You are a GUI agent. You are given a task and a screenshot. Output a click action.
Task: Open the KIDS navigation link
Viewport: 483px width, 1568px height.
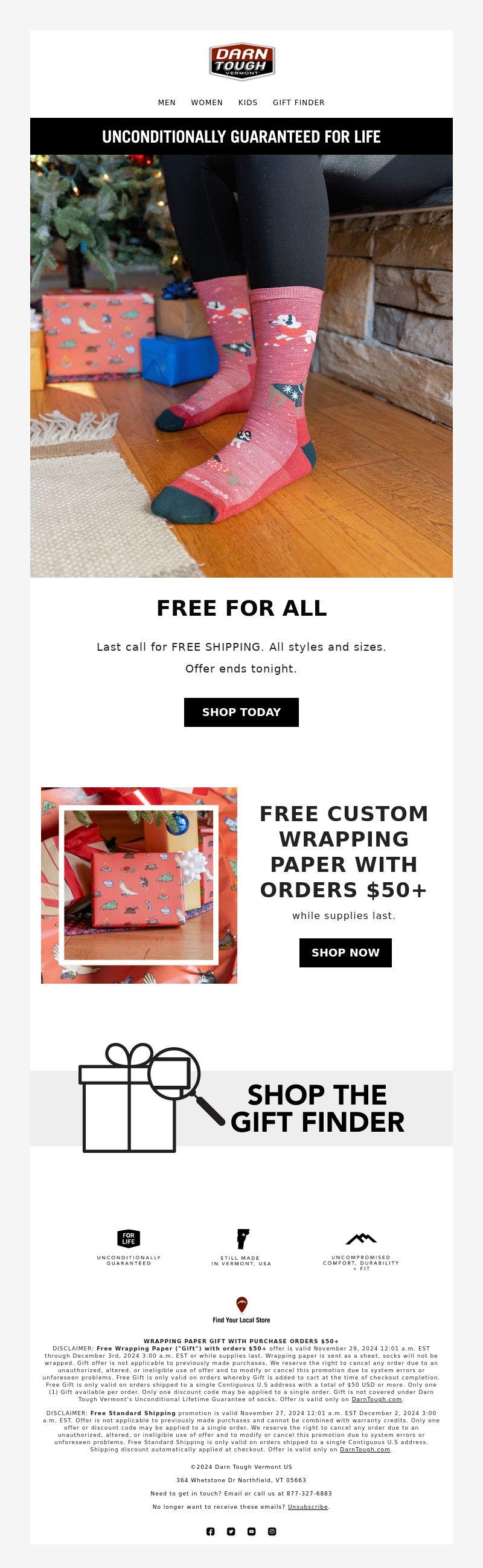(248, 102)
